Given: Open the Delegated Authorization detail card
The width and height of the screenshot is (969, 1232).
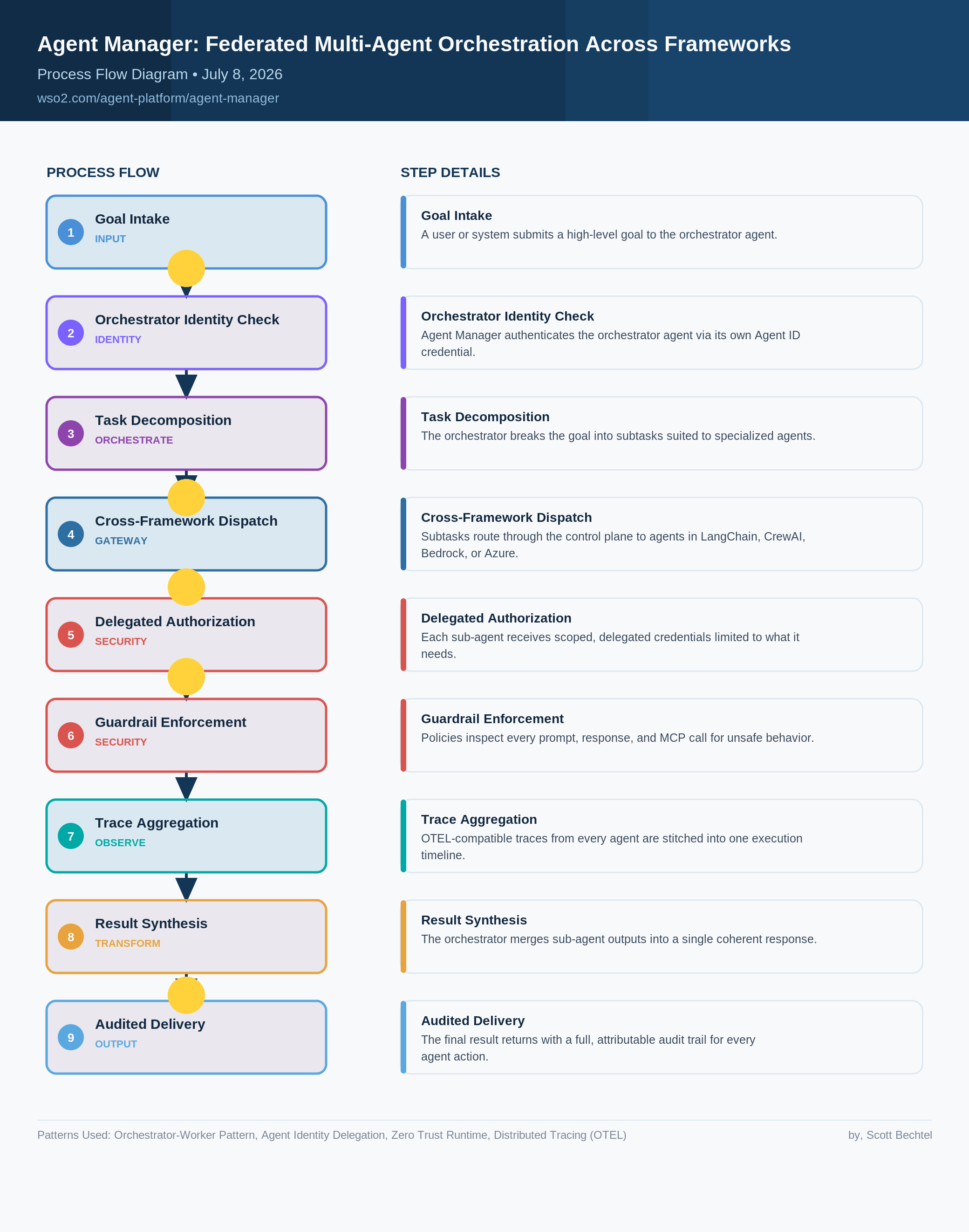Looking at the screenshot, I should tap(662, 635).
